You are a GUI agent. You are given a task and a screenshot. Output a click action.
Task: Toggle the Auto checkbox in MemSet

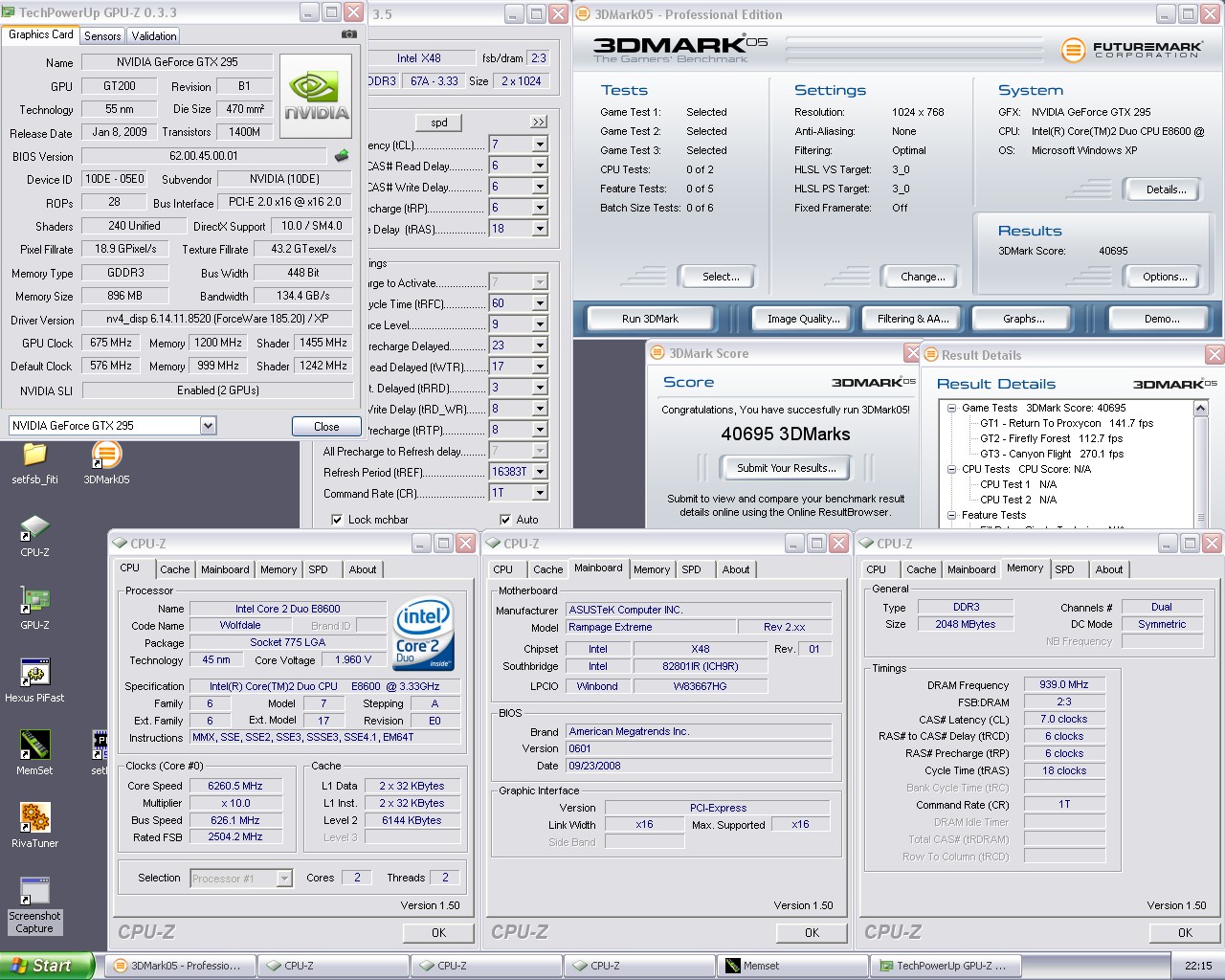tap(505, 520)
